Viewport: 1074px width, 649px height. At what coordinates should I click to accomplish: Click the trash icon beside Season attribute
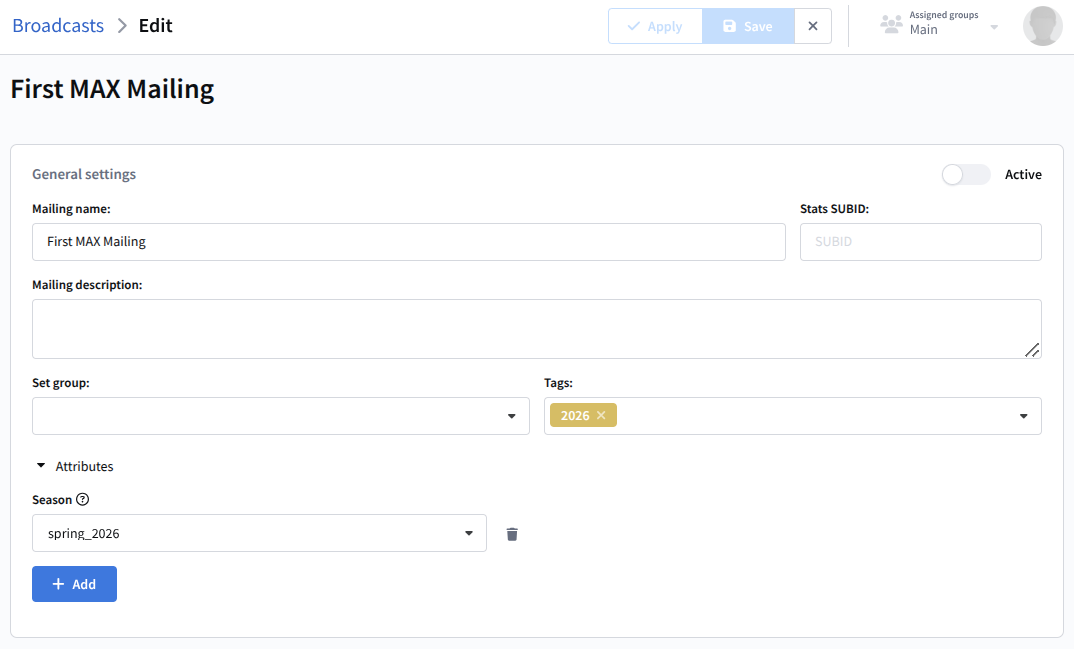[x=512, y=534]
